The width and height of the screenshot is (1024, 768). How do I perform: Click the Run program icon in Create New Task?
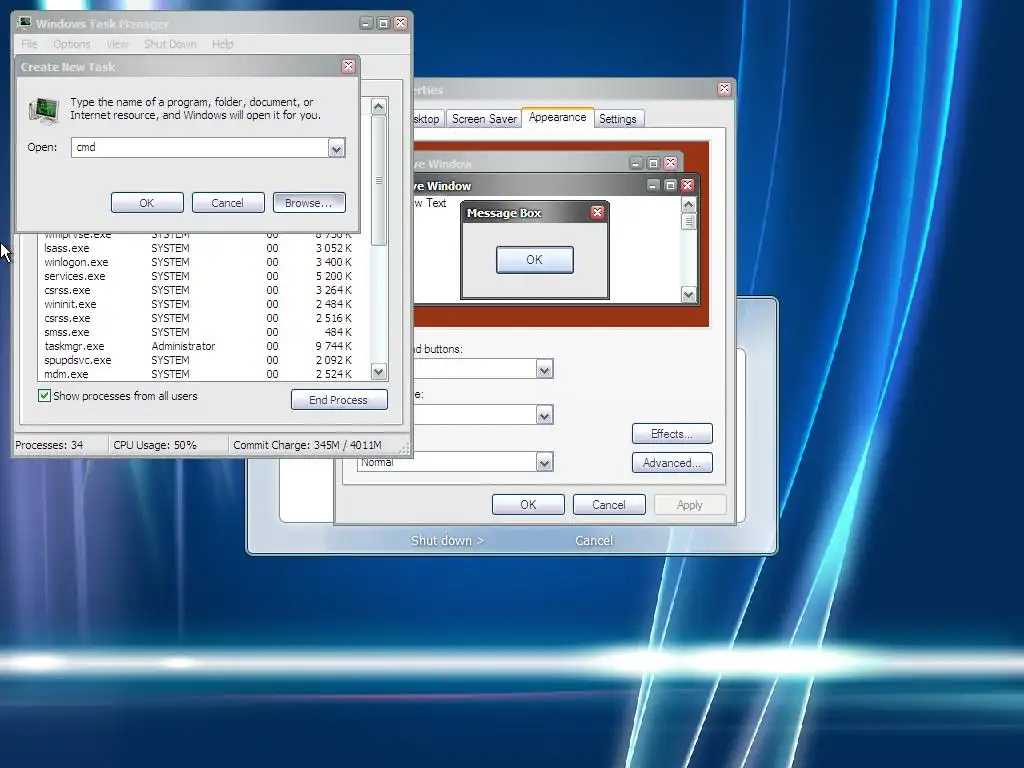coord(44,109)
